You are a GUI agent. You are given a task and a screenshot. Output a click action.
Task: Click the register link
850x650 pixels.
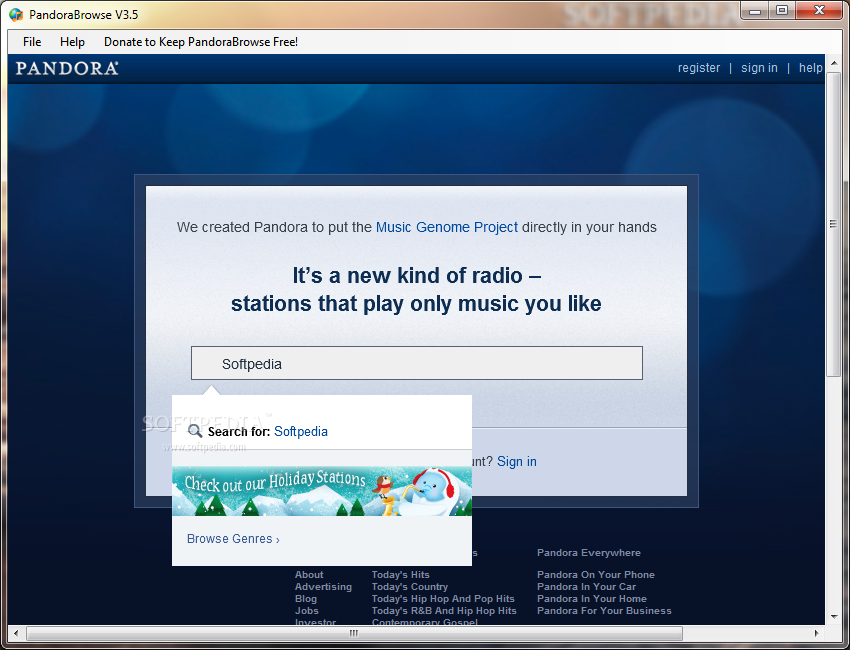699,68
